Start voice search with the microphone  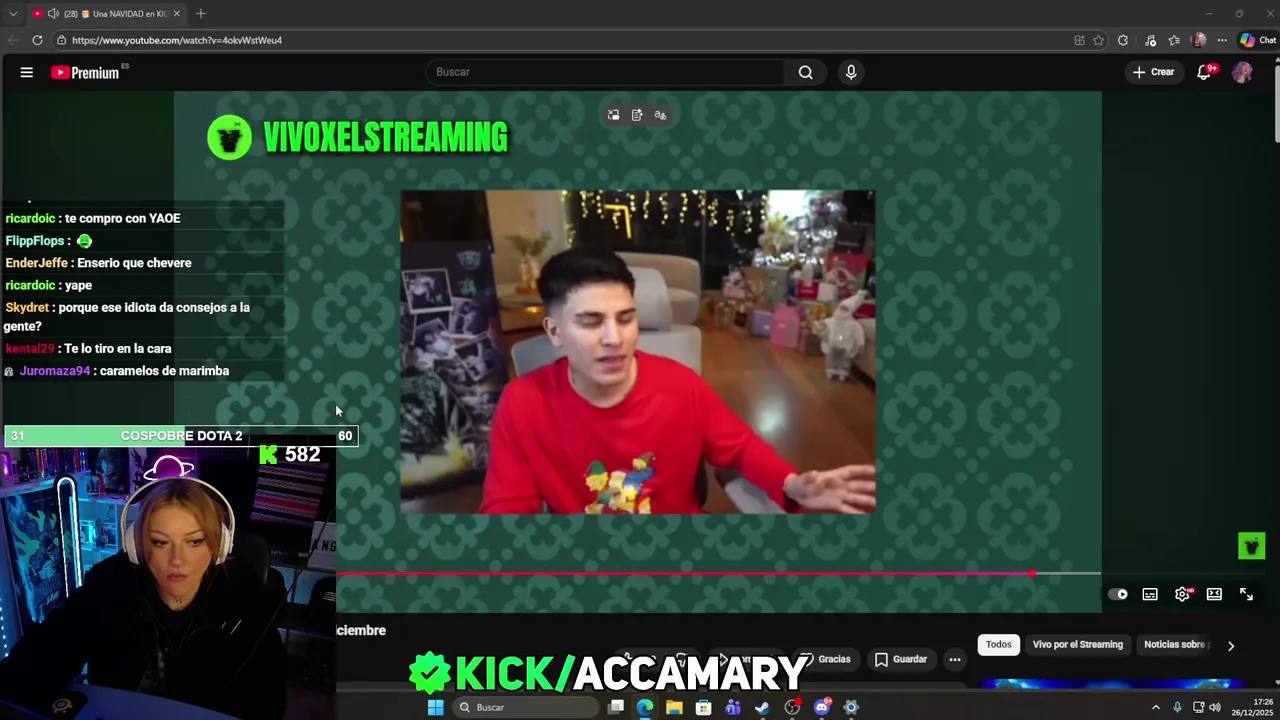tap(851, 72)
